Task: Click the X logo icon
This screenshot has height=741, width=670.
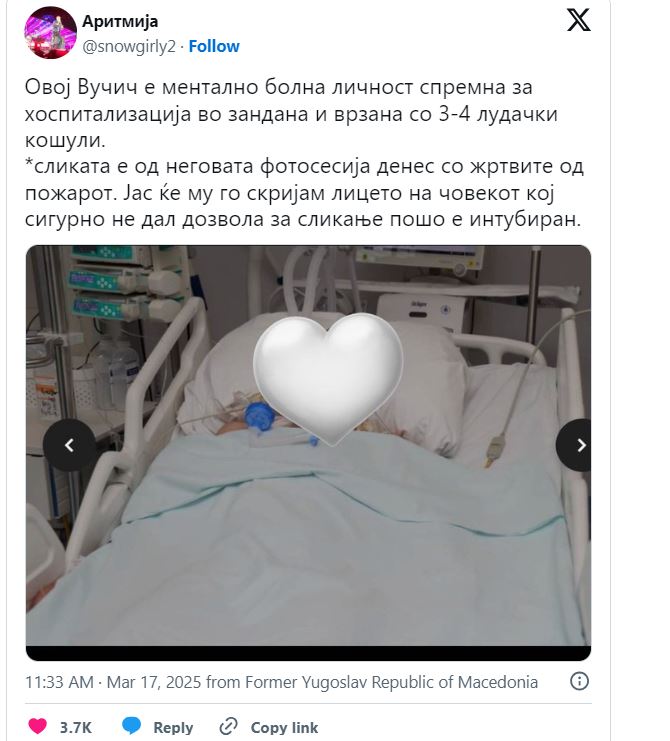Action: pos(579,20)
